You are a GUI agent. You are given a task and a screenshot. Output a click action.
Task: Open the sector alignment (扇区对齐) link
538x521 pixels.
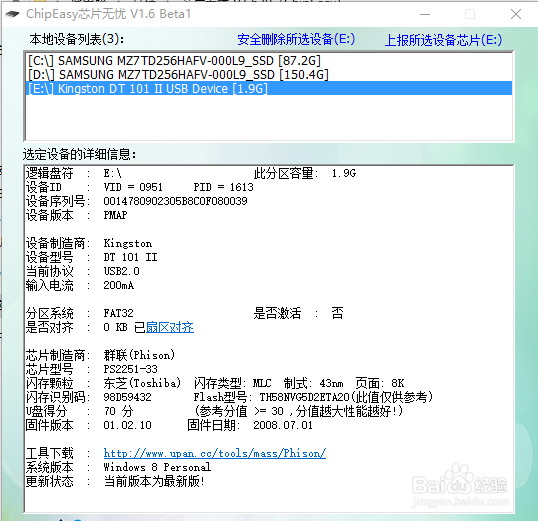point(170,327)
